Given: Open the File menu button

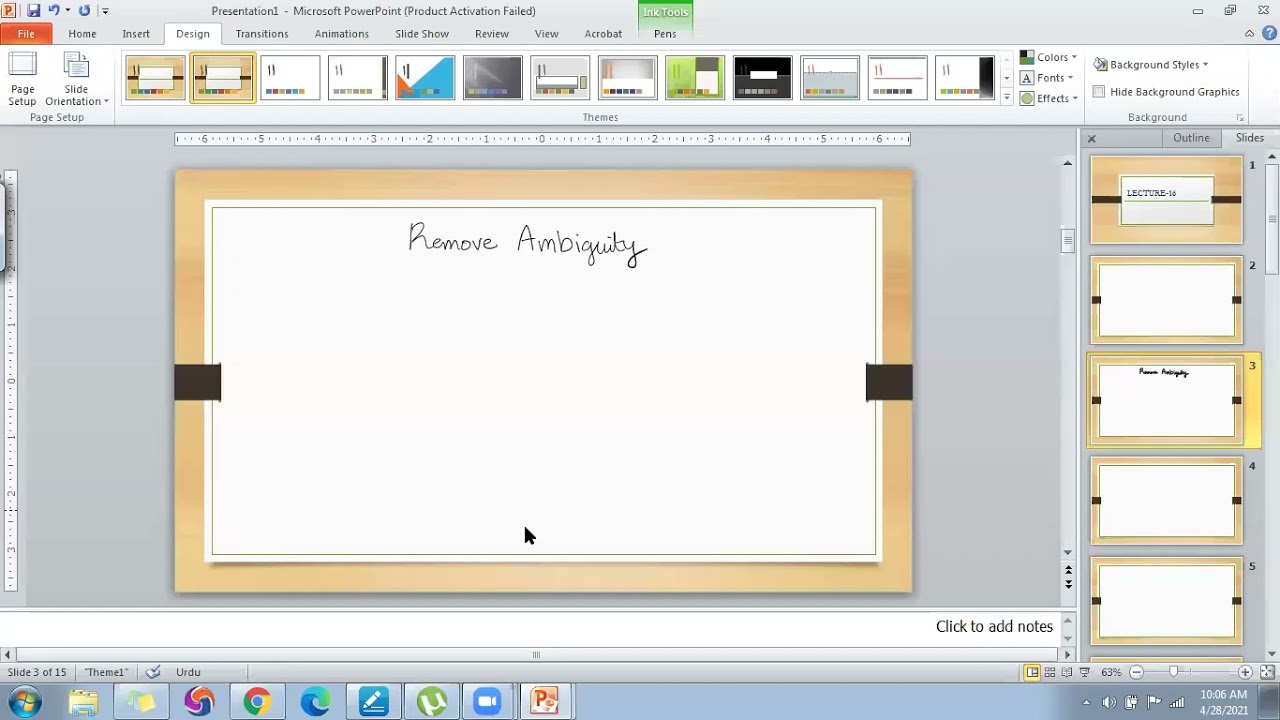Looking at the screenshot, I should pyautogui.click(x=26, y=34).
